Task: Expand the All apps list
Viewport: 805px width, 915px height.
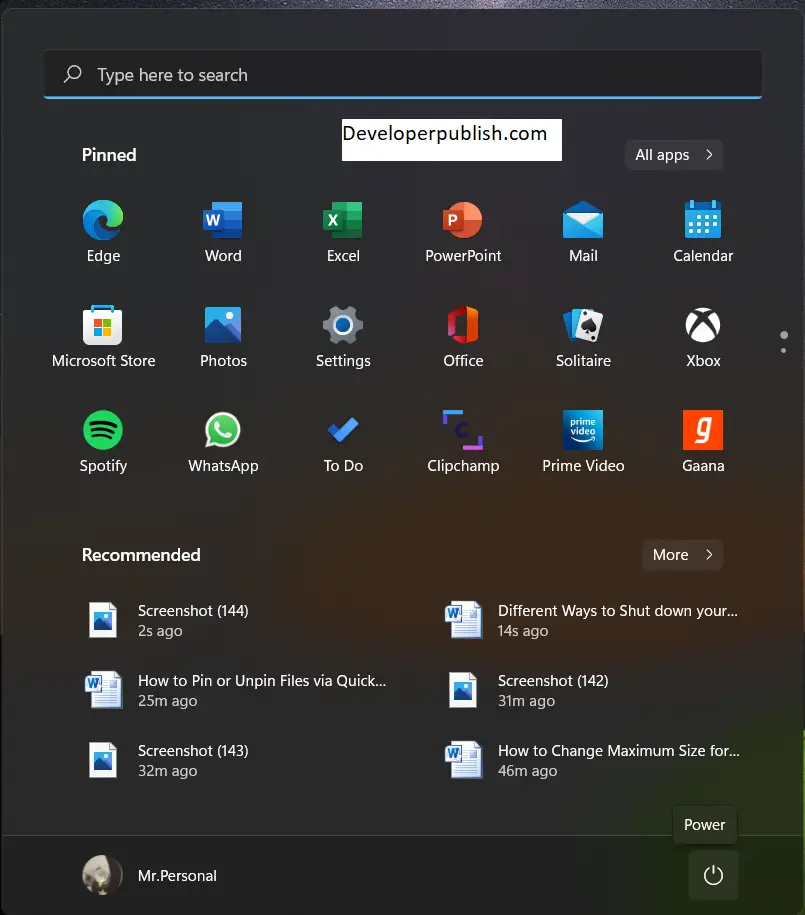Action: point(674,155)
